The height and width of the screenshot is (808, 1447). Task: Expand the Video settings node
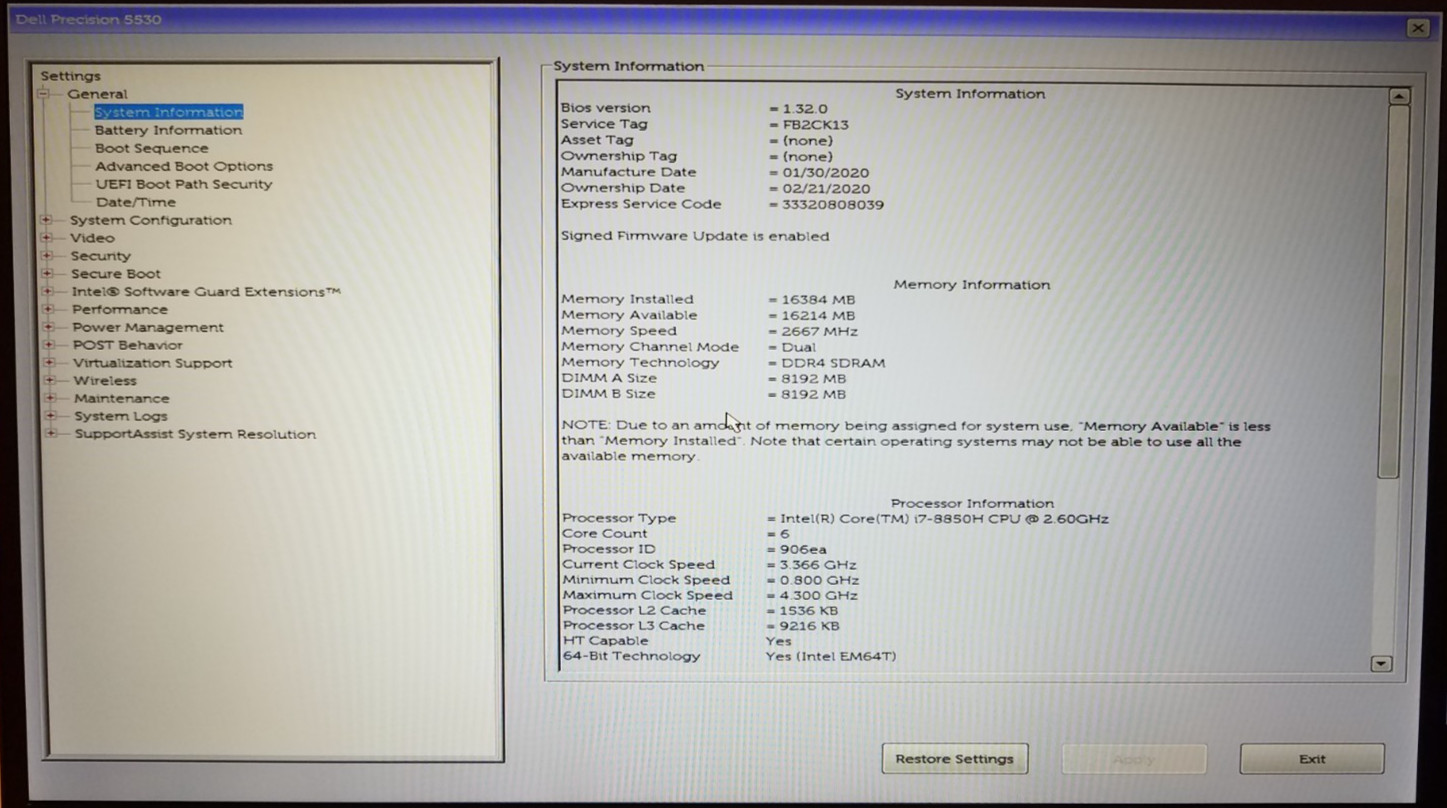46,238
